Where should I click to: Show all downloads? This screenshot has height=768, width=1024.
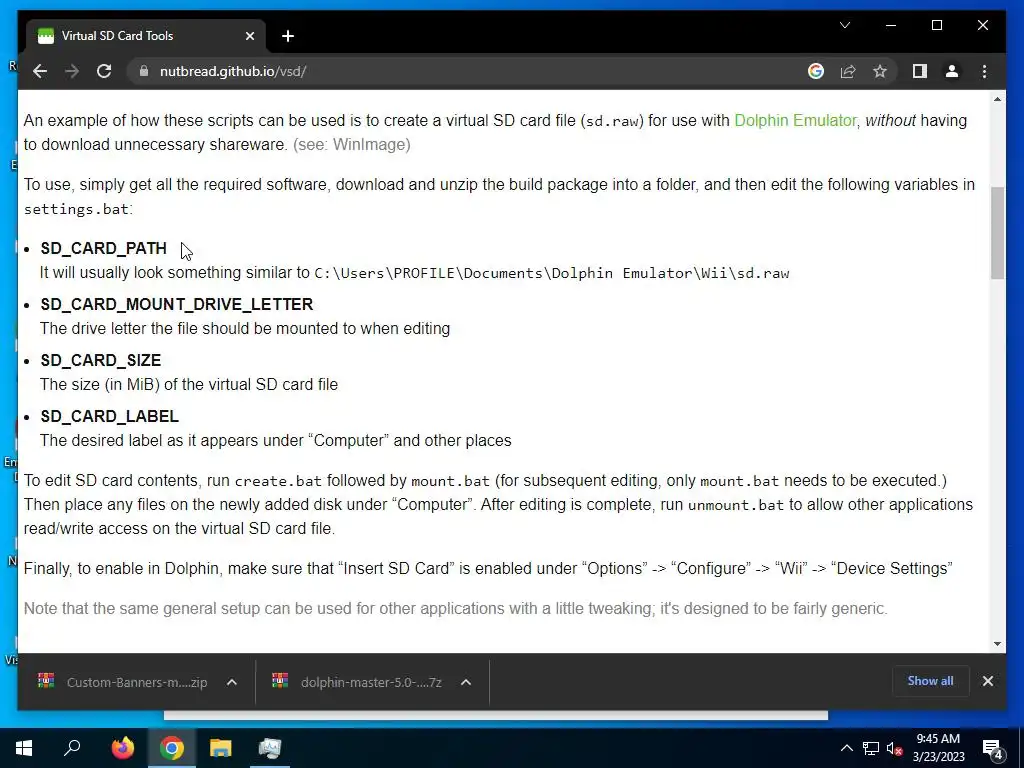tap(930, 681)
